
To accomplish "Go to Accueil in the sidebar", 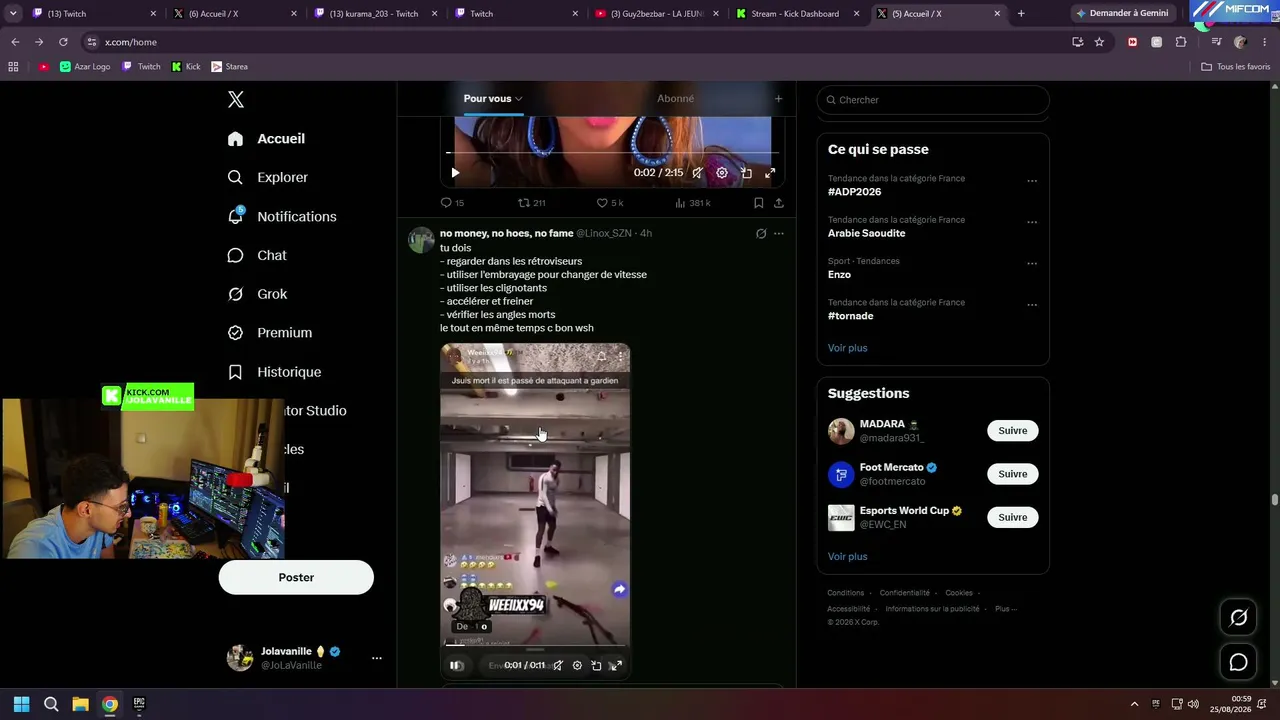I will [266, 139].
